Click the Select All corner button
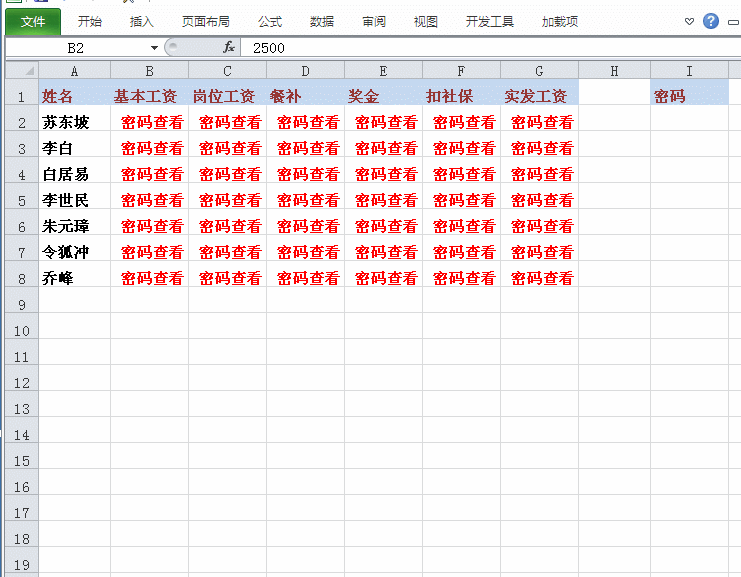This screenshot has height=577, width=741. click(22, 70)
